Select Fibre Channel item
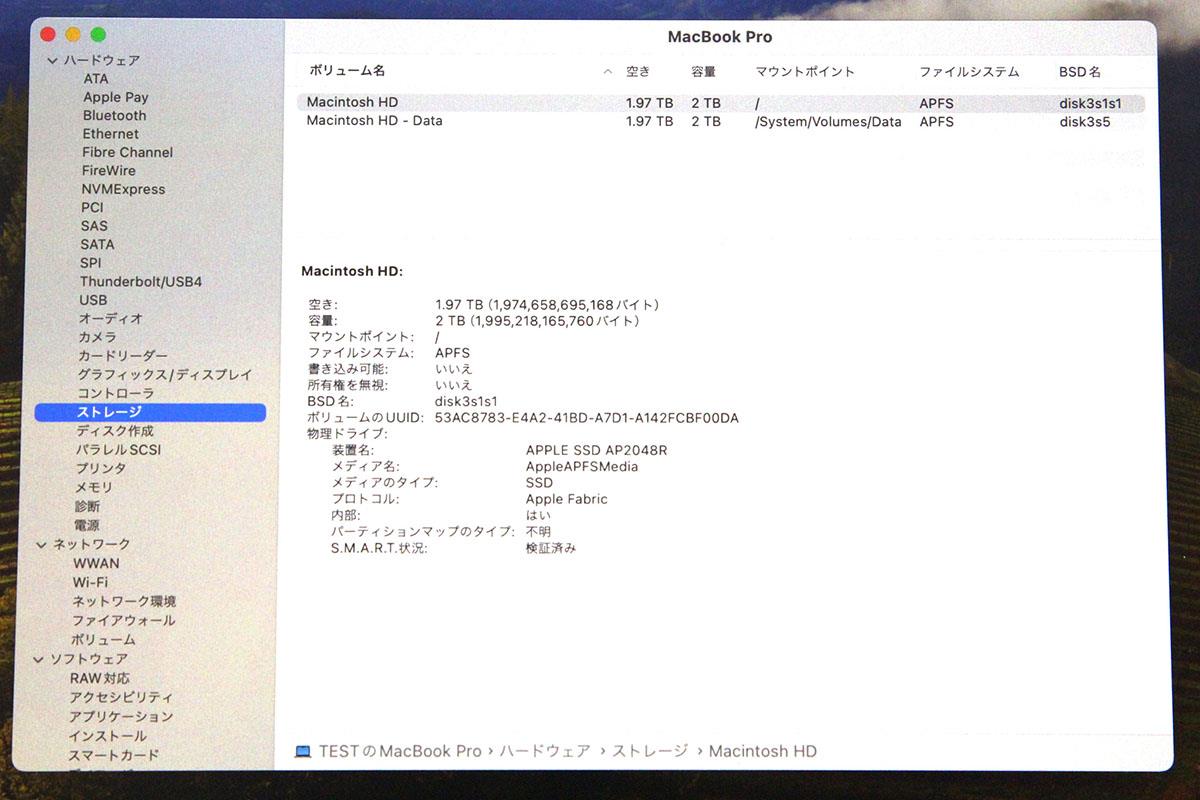 pos(127,152)
